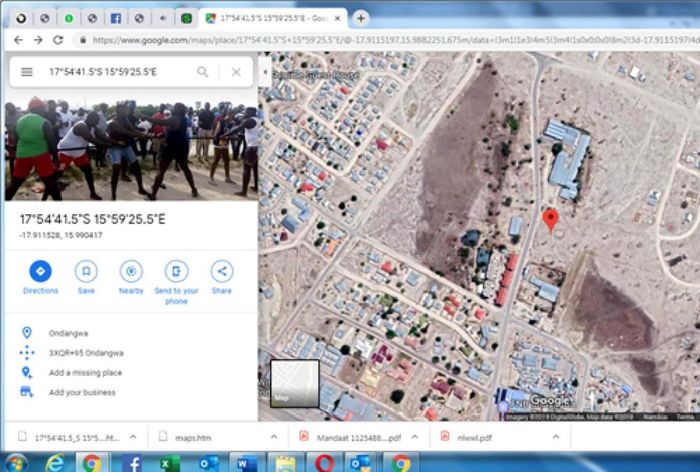
Task: Click Add a missing place
Action: point(85,372)
